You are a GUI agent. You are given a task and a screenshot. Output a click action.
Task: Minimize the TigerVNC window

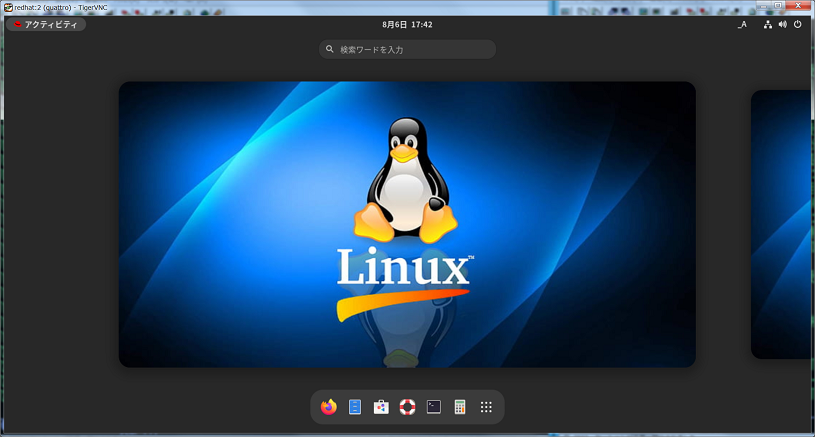pyautogui.click(x=763, y=5)
